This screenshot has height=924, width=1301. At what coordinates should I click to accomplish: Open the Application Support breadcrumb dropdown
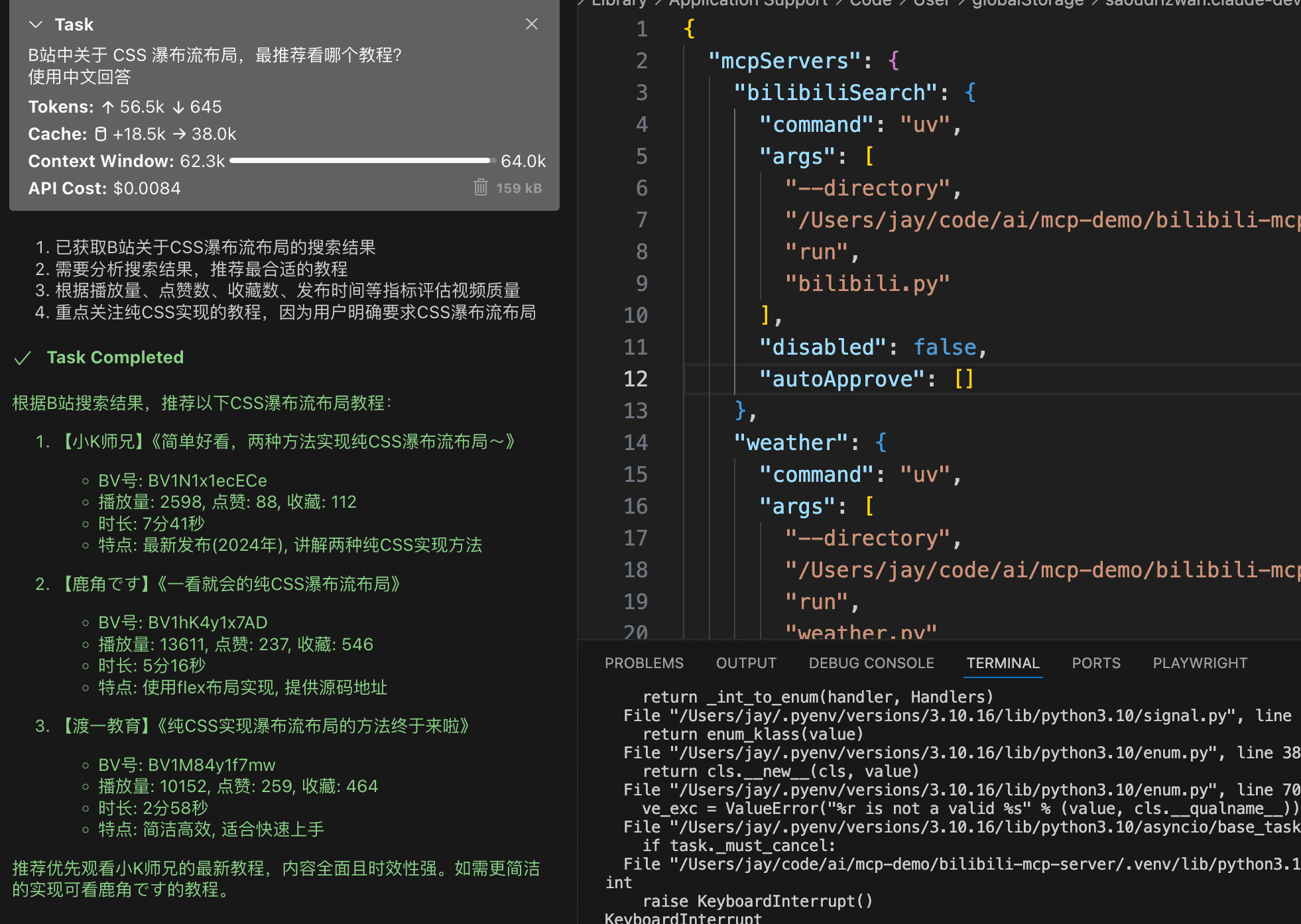click(x=748, y=3)
